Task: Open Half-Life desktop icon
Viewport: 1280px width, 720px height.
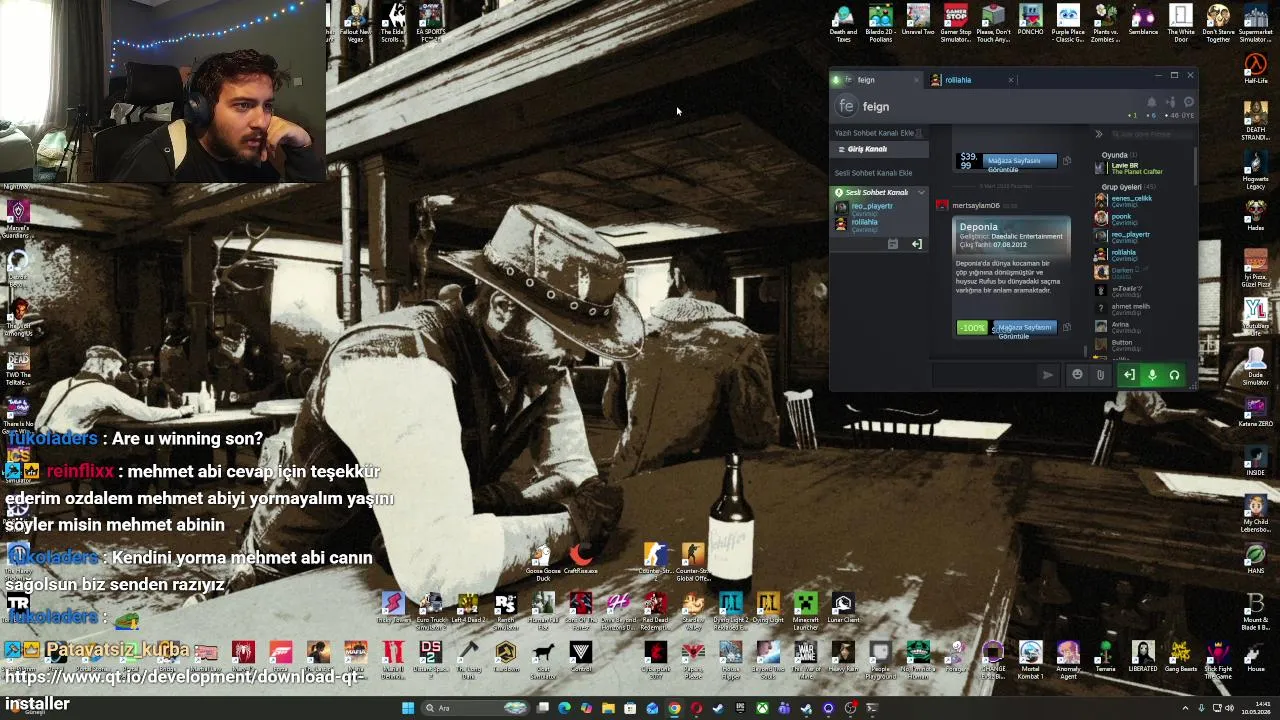Action: [x=1255, y=69]
